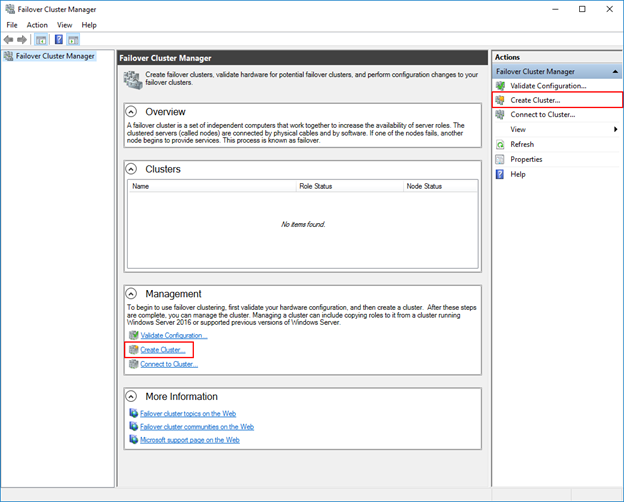Choose Create Cluster... in Actions pane
The image size is (624, 502).
[535, 100]
